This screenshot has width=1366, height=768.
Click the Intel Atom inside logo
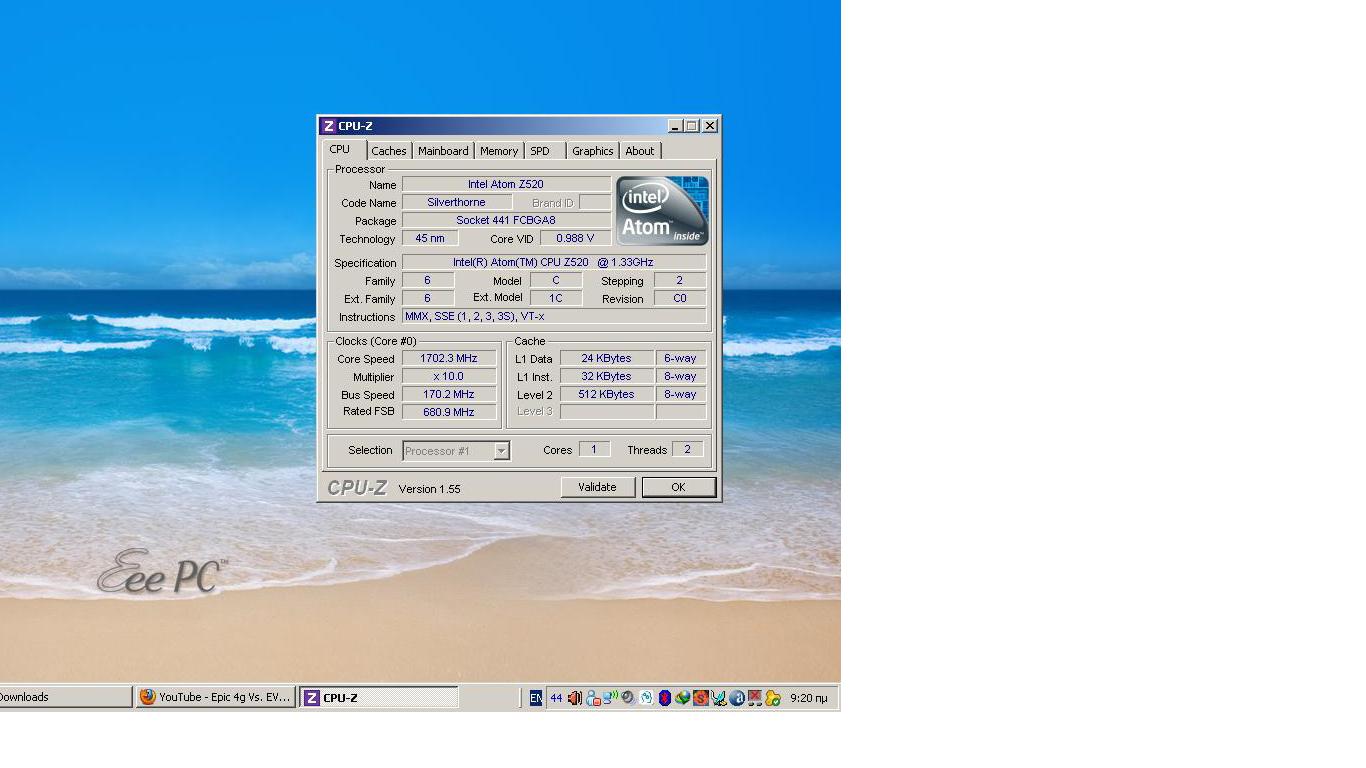662,211
